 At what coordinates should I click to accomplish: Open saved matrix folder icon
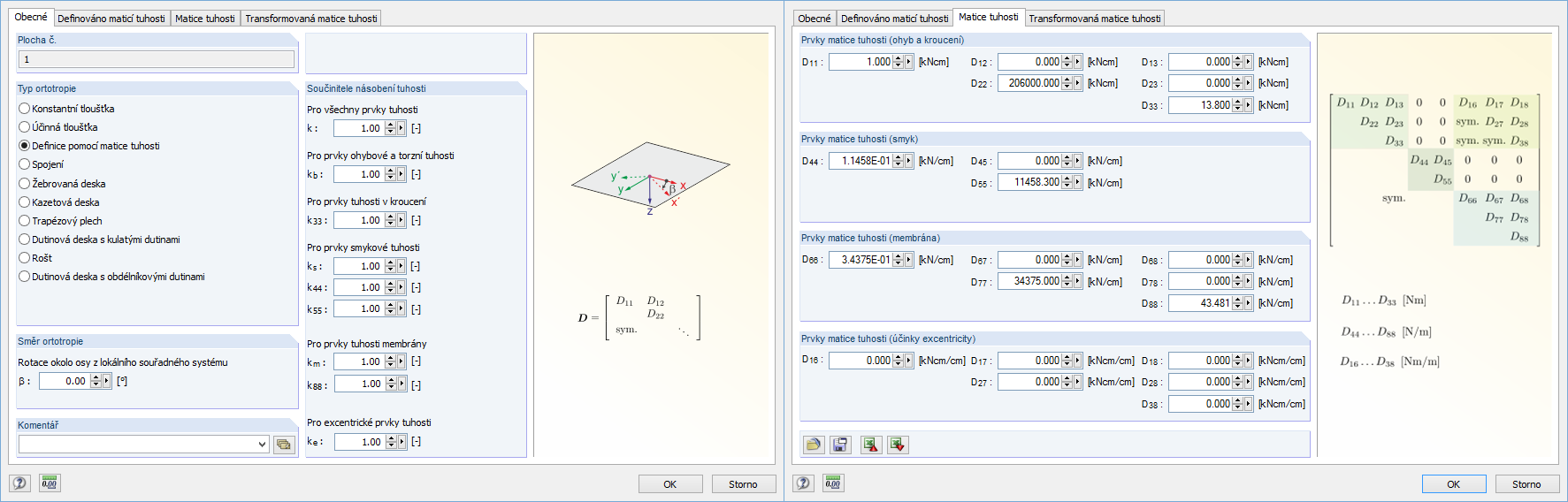coord(814,445)
